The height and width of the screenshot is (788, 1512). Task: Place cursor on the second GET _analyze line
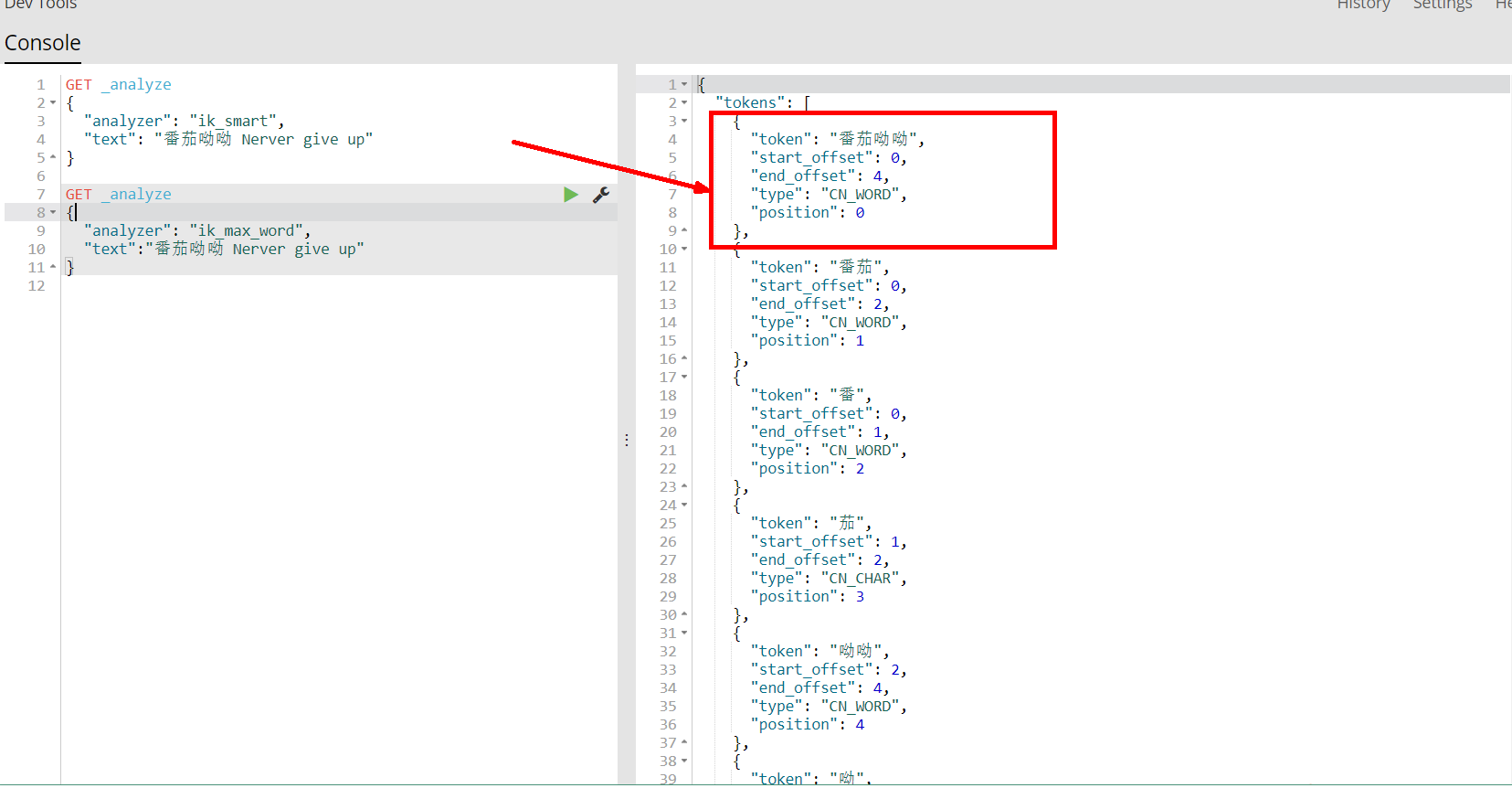pos(118,195)
